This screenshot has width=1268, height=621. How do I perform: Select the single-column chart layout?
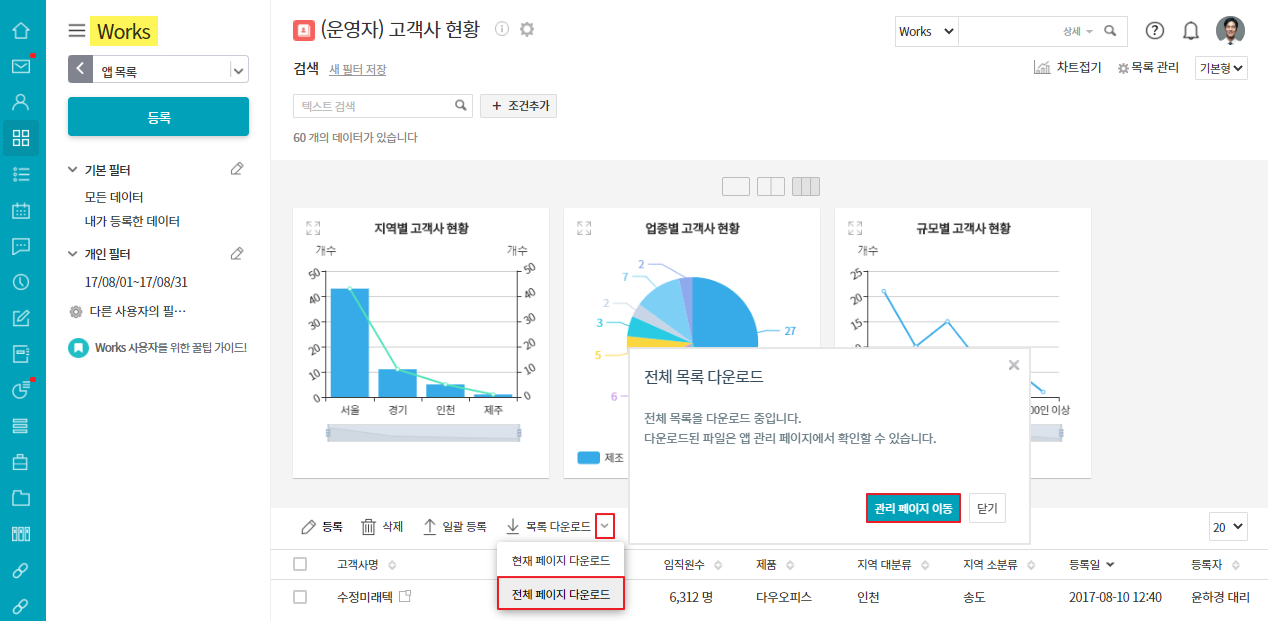(x=735, y=186)
